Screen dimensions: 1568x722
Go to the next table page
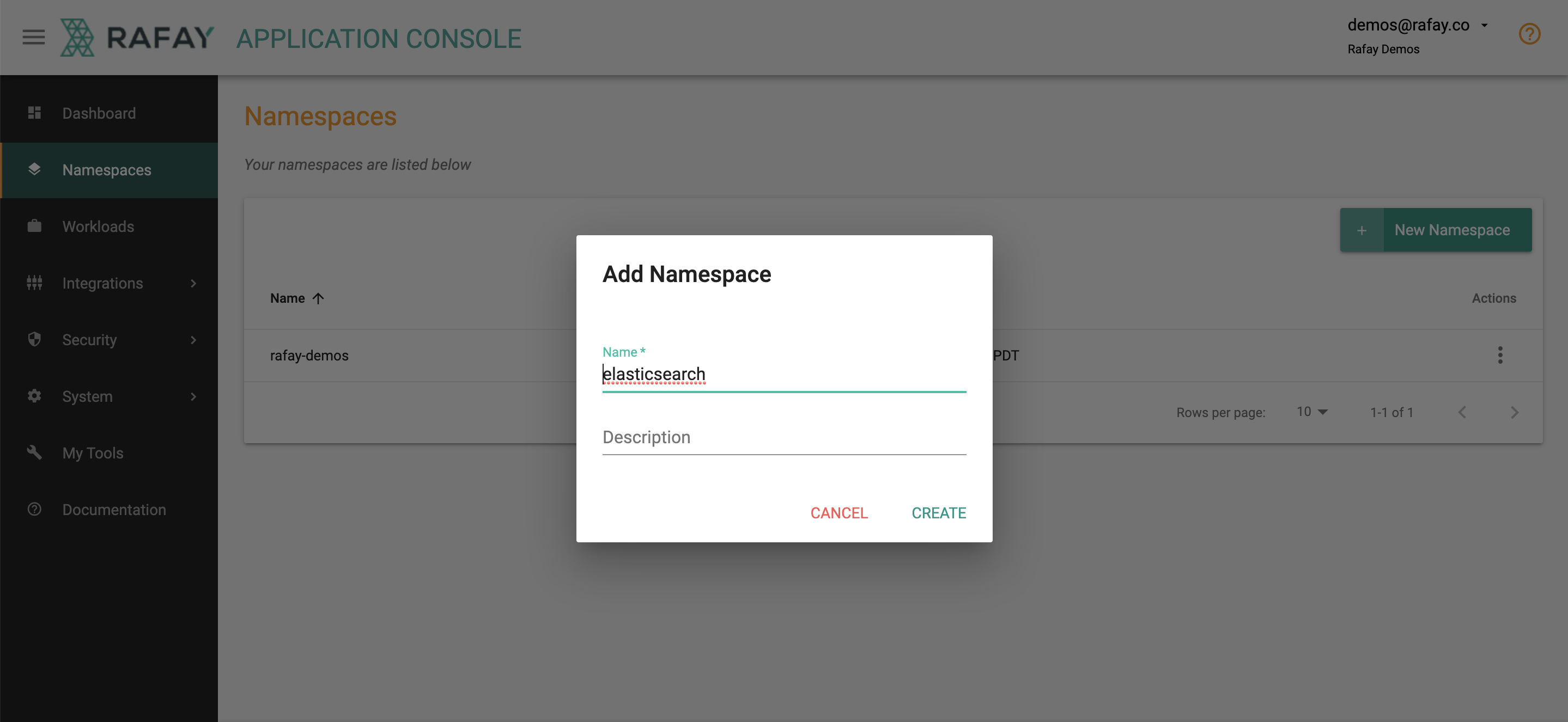(x=1515, y=412)
